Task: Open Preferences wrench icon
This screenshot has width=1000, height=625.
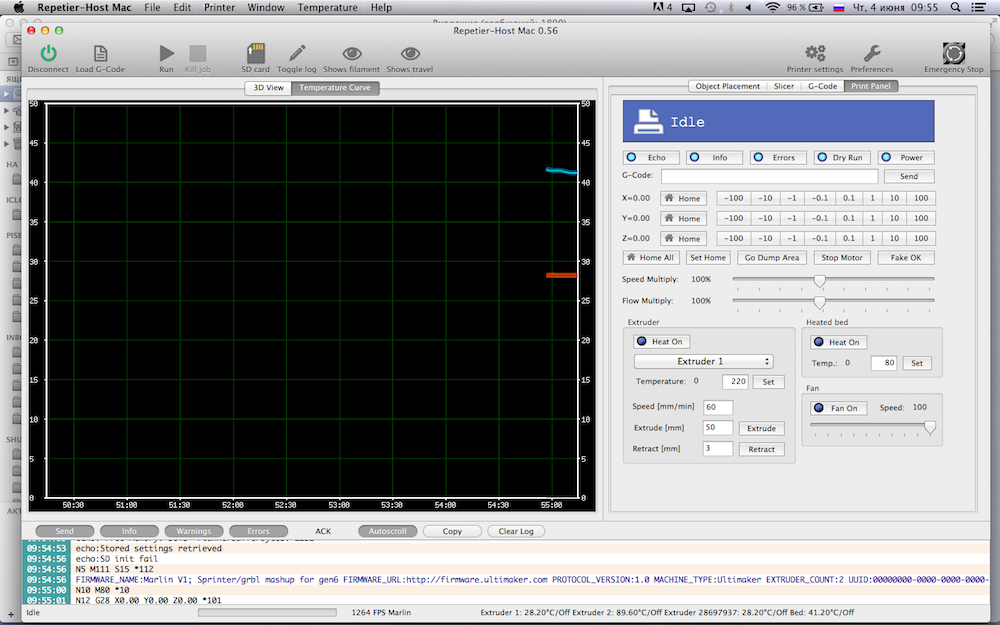Action: pos(872,54)
